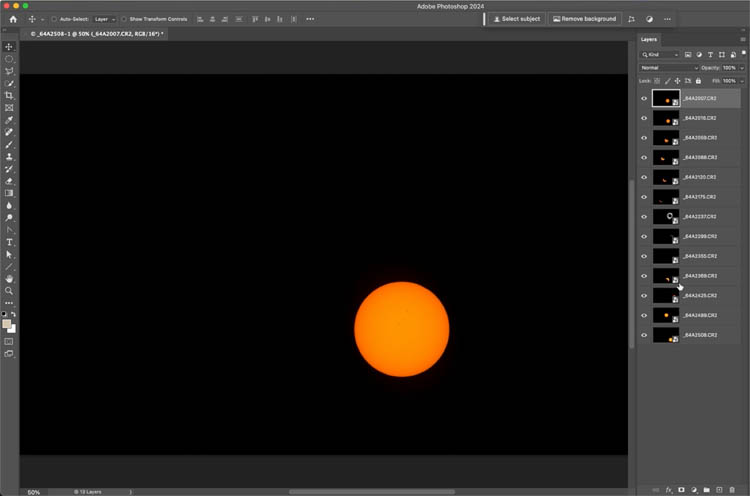750x496 pixels.
Task: Expand the status bar info arrow
Action: pos(131,492)
